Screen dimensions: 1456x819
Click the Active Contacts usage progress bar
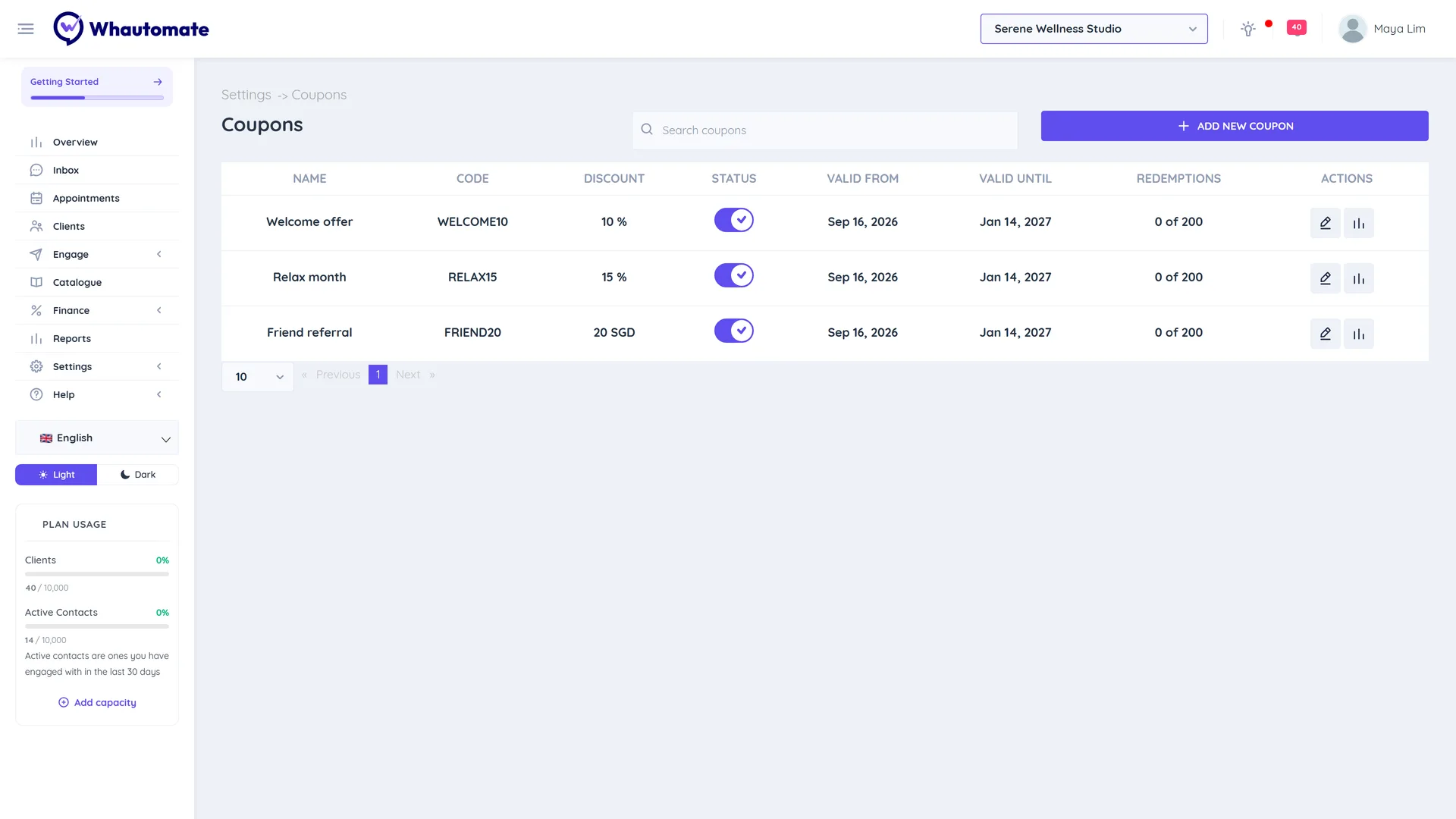(97, 626)
